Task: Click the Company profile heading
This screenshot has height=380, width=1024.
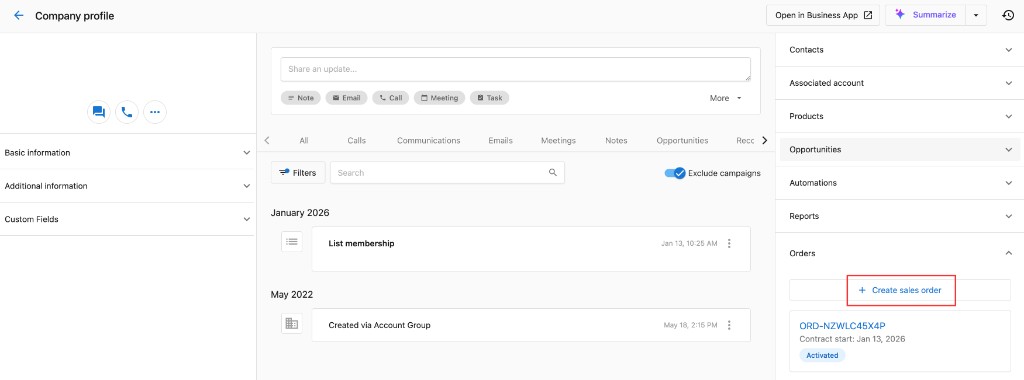Action: click(x=74, y=16)
